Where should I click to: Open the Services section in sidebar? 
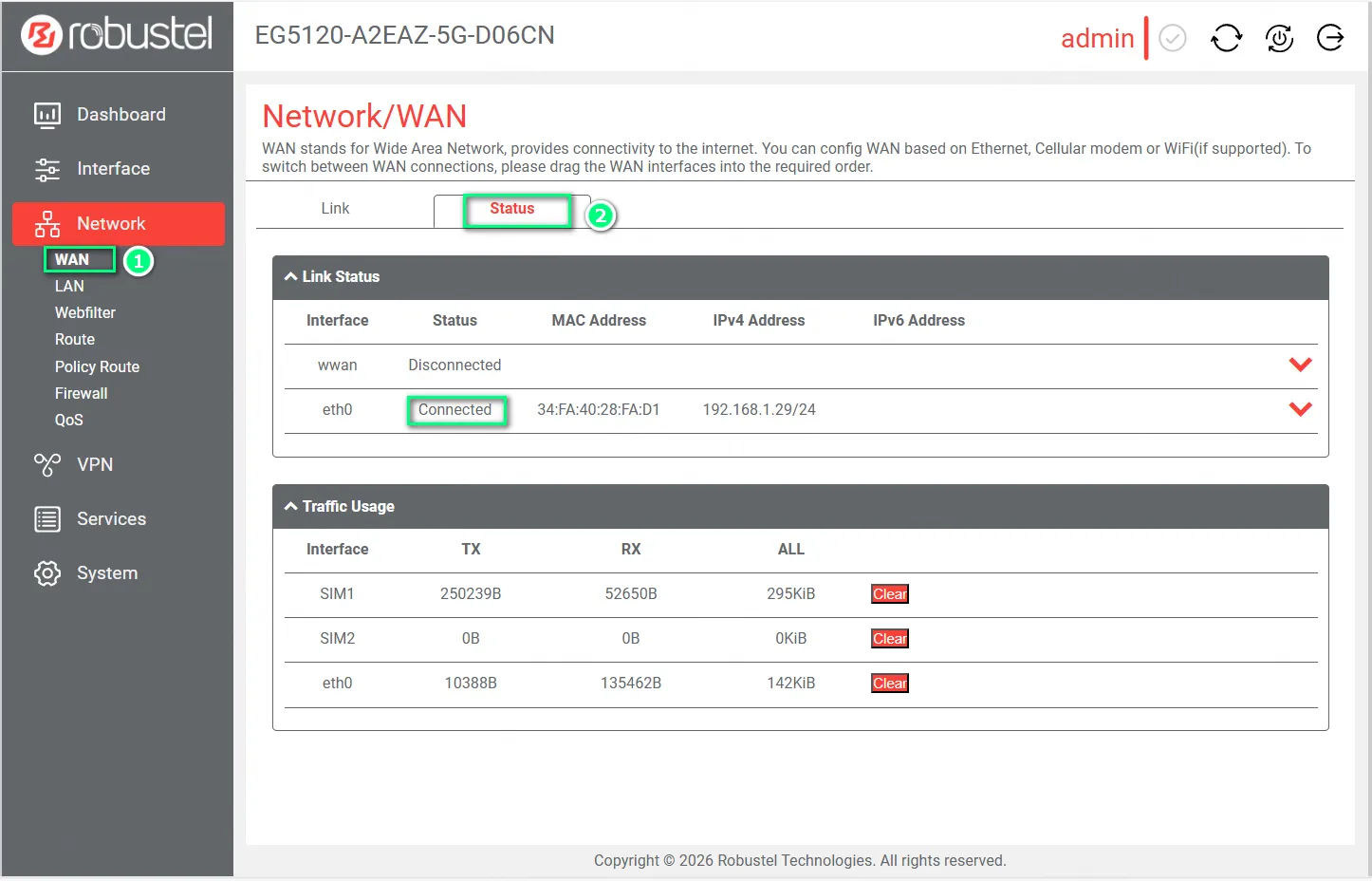click(x=111, y=519)
